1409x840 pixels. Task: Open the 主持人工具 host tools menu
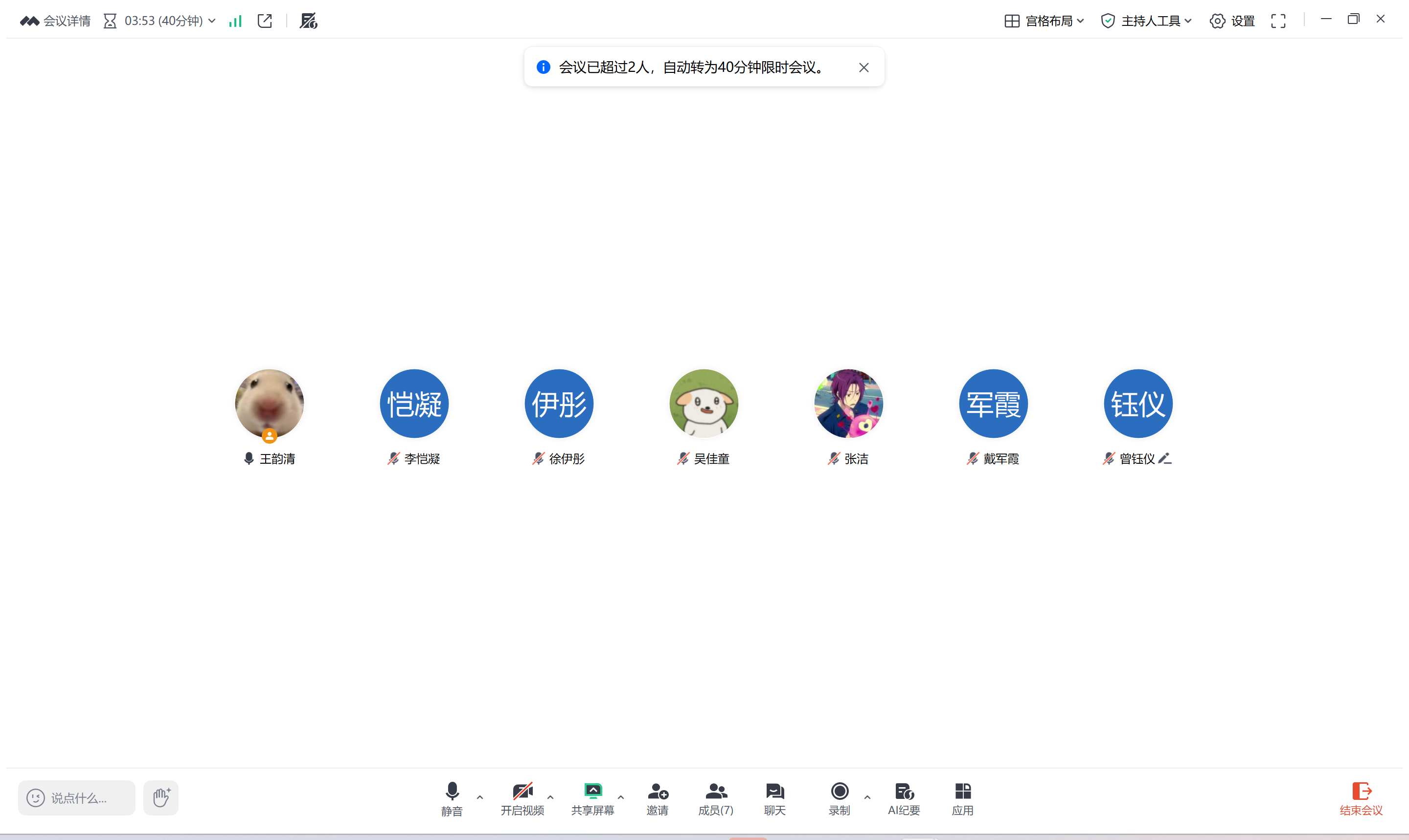tap(1146, 21)
